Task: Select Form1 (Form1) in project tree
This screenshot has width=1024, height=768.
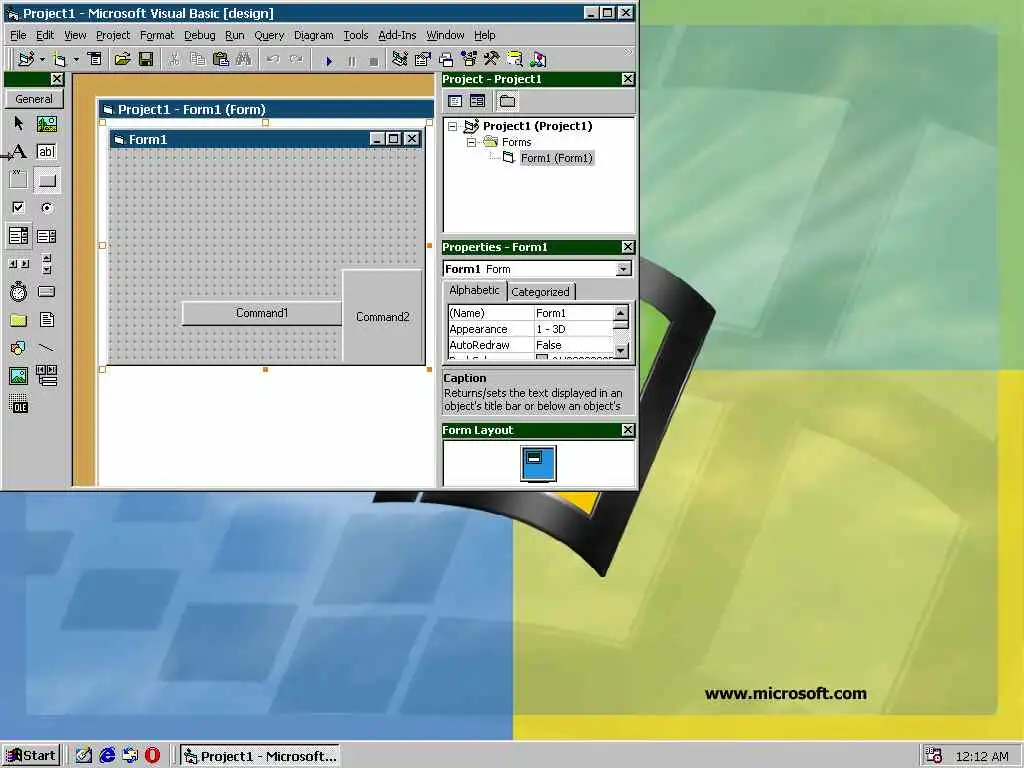Action: tap(556, 158)
